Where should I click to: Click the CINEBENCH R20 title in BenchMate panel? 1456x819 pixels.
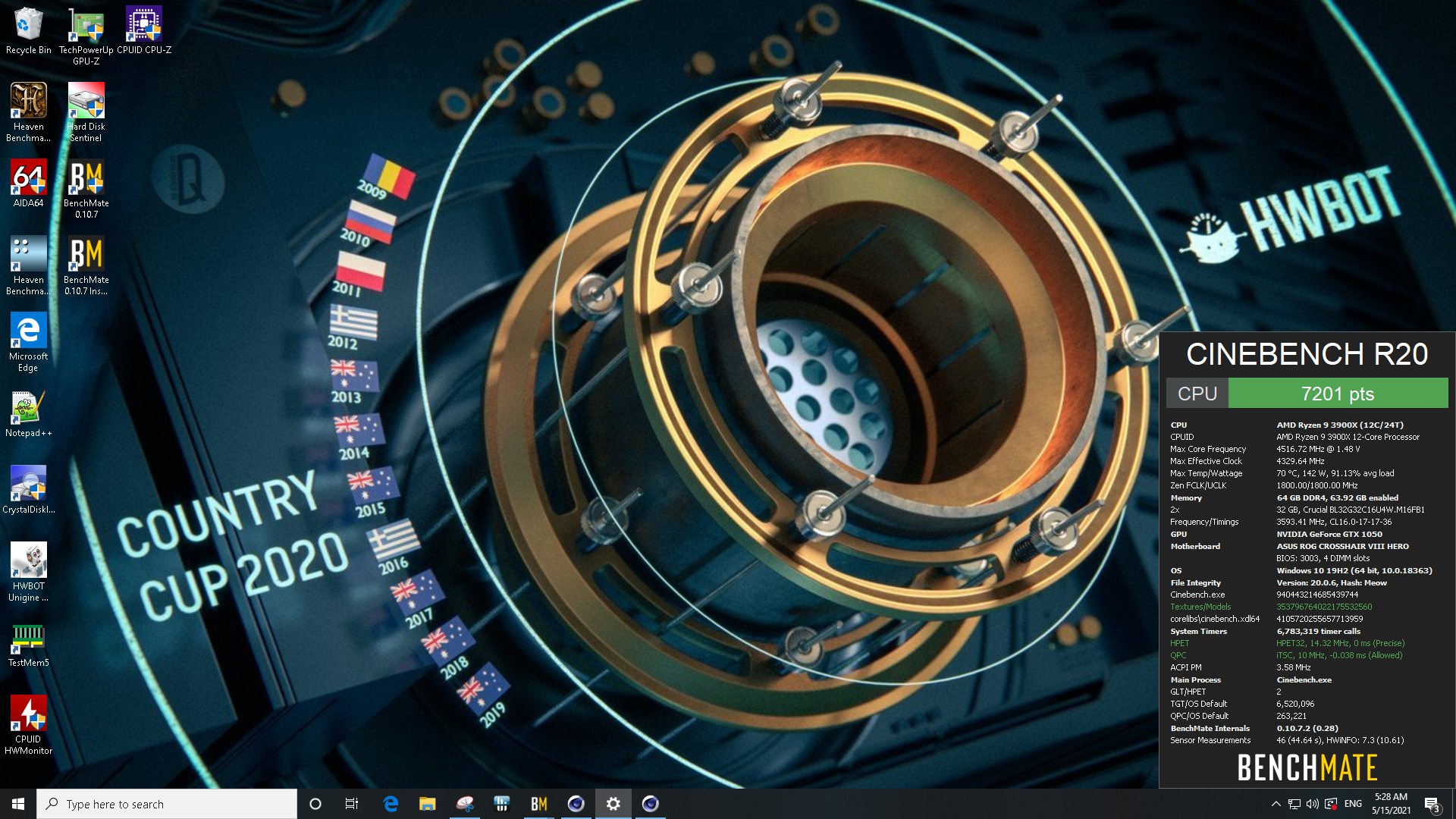[x=1307, y=354]
